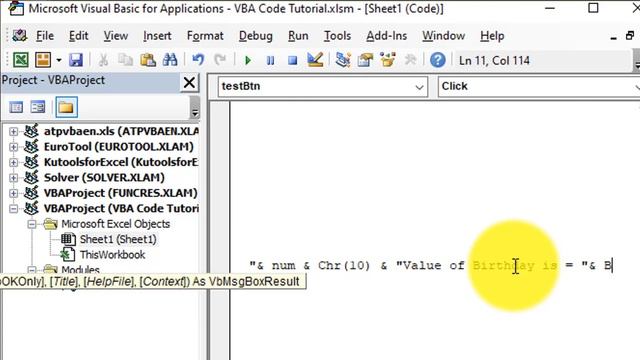Expand the EuroTool project node

pyautogui.click(x=13, y=147)
